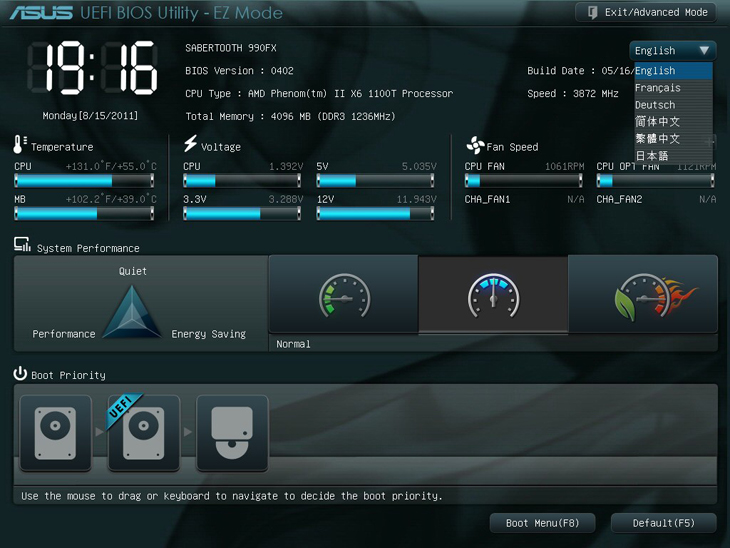
Task: Select the ASUS Optimal flame gauge mode
Action: [643, 296]
